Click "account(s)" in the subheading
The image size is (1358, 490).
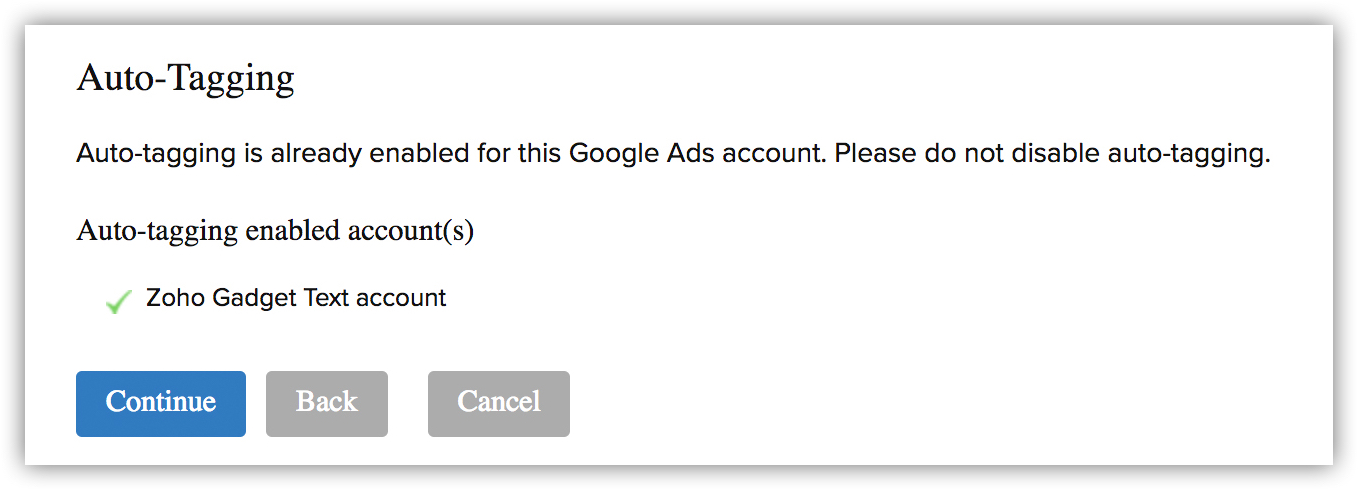[410, 231]
